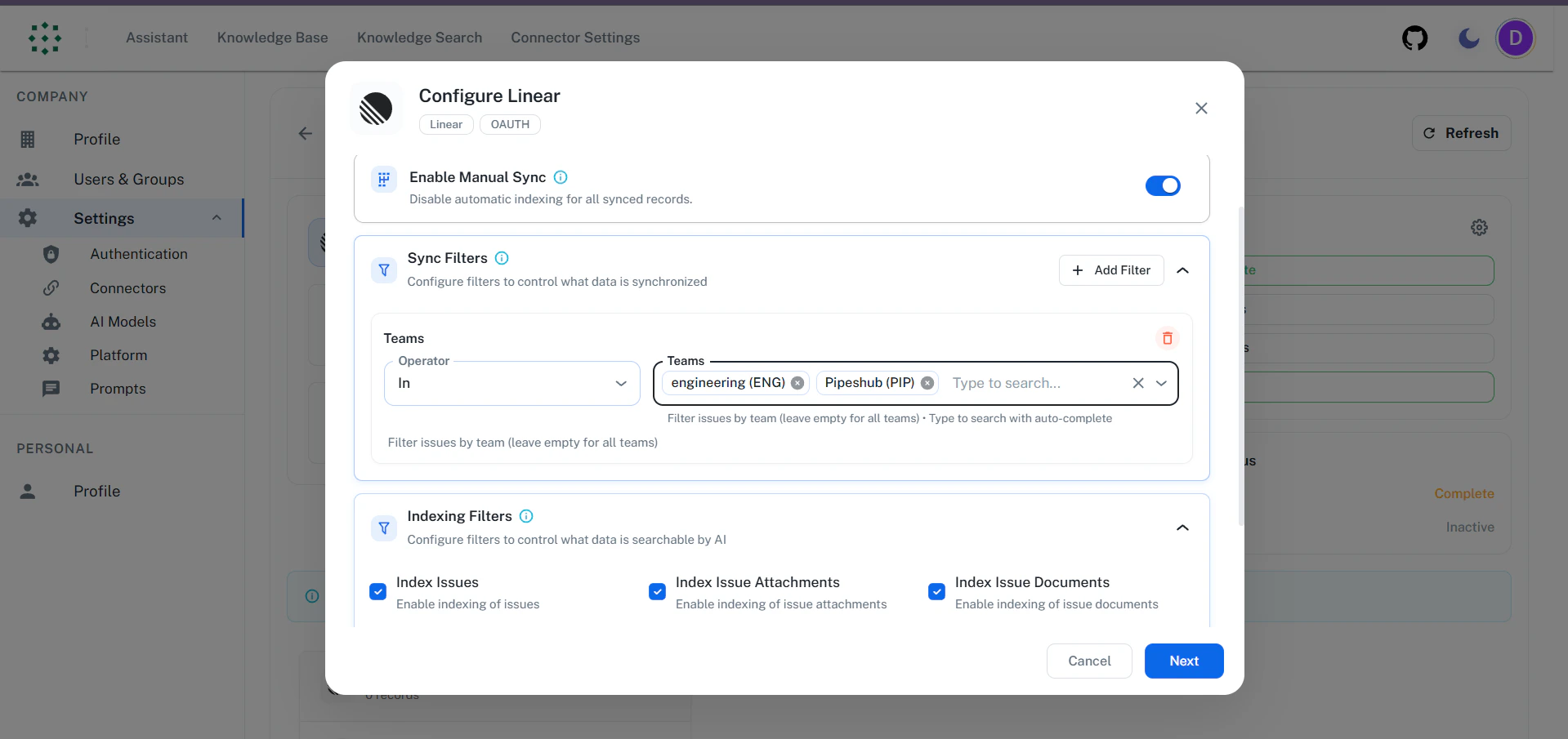The width and height of the screenshot is (1568, 739).
Task: Click the dialog vertical scrollbar
Action: pyautogui.click(x=1240, y=366)
